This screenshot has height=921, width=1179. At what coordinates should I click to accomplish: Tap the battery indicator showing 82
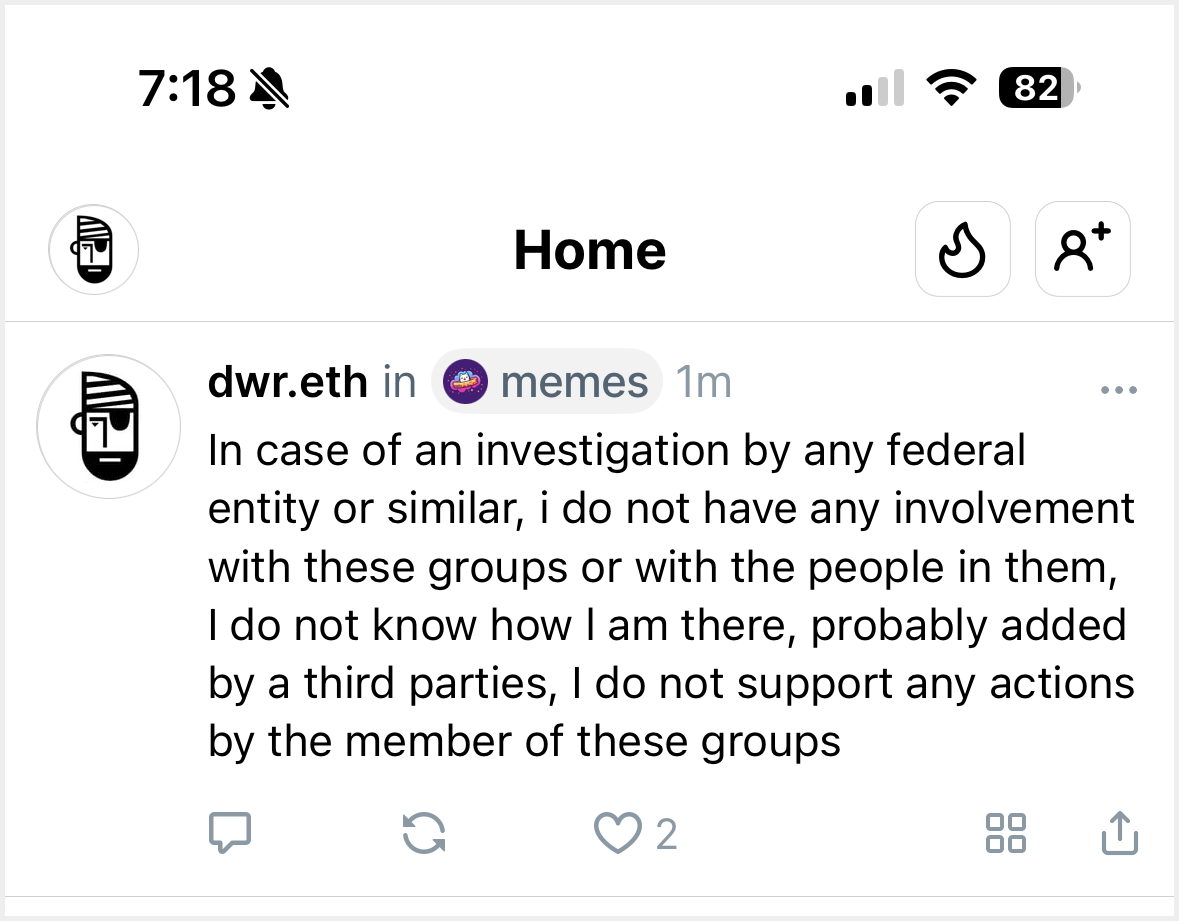click(1038, 90)
